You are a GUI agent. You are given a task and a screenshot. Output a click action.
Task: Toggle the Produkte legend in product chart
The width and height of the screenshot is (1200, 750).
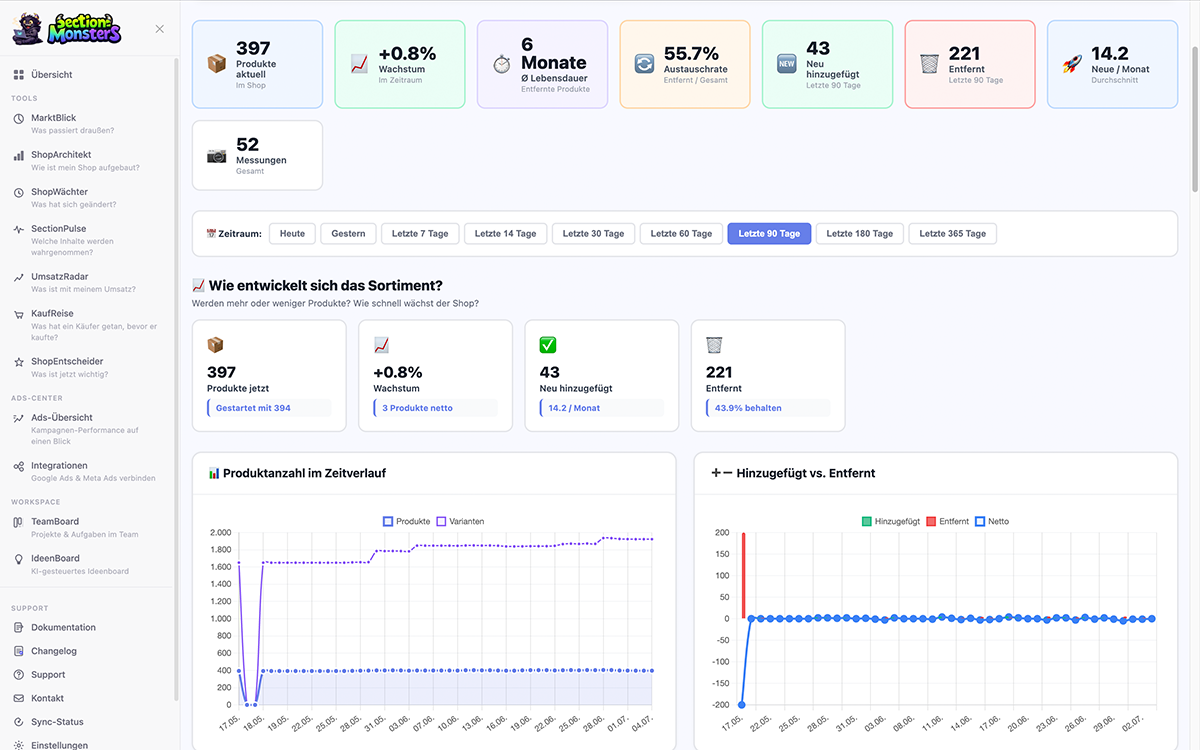click(x=407, y=521)
